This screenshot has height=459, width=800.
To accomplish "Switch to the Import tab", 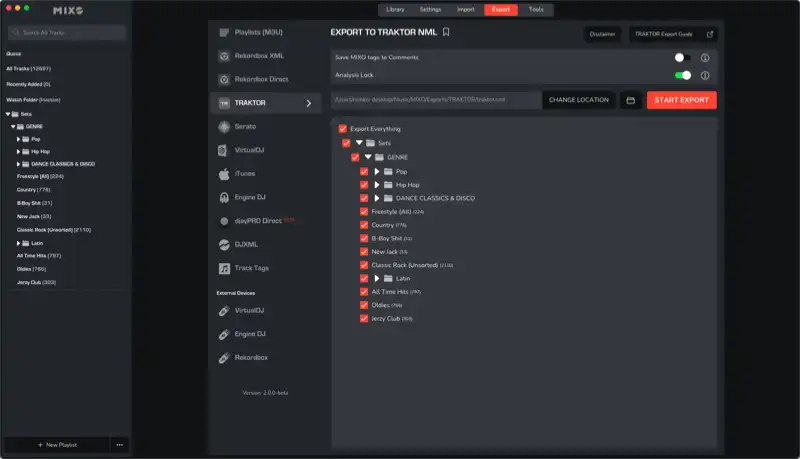I will (x=465, y=10).
